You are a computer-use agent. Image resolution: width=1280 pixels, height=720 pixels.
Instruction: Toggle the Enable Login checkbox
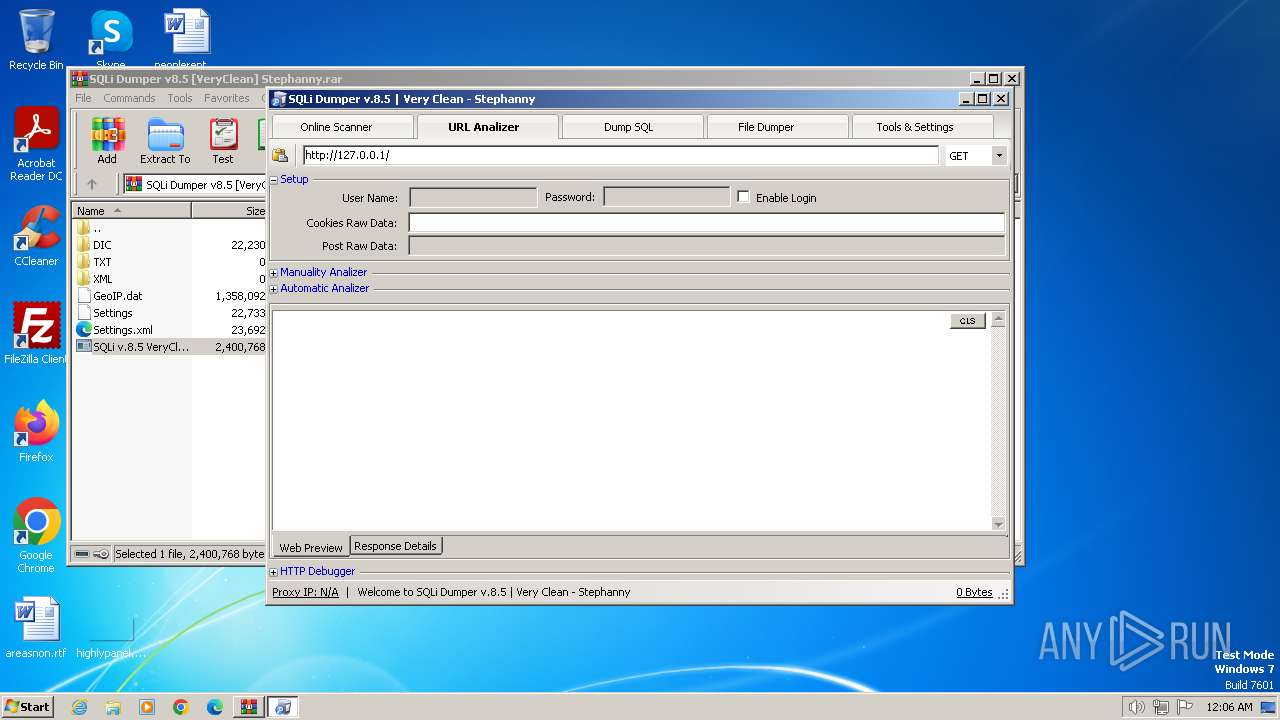coord(743,197)
